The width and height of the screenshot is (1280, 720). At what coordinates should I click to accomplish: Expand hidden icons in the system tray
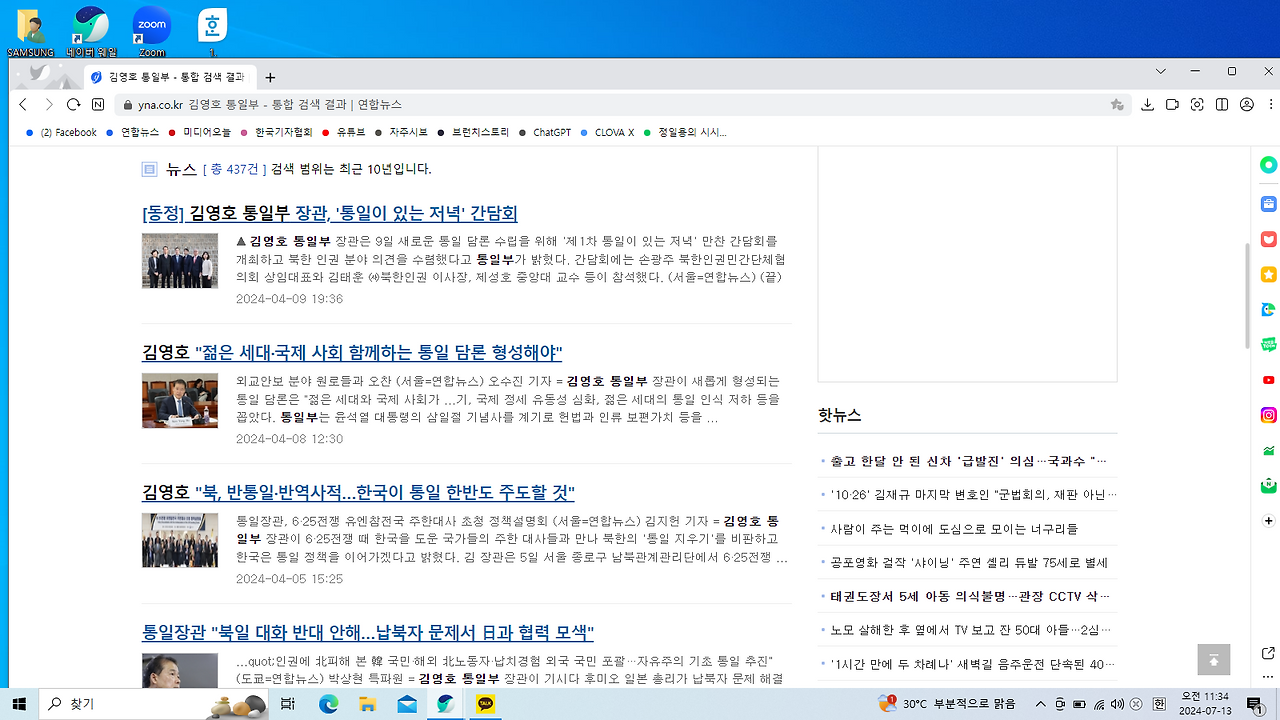pos(1041,706)
